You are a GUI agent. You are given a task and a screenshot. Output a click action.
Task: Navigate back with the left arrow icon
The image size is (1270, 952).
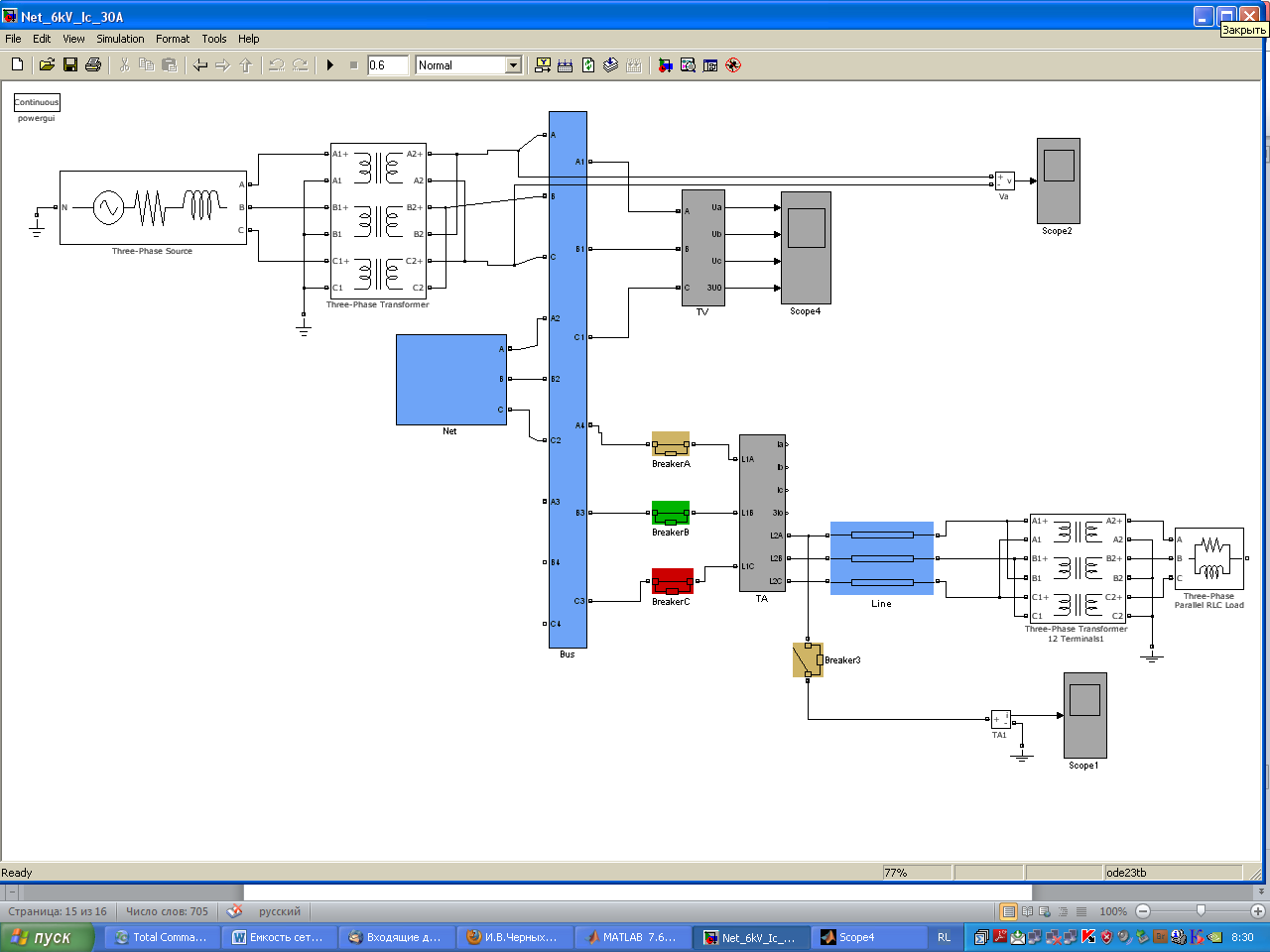pos(200,64)
